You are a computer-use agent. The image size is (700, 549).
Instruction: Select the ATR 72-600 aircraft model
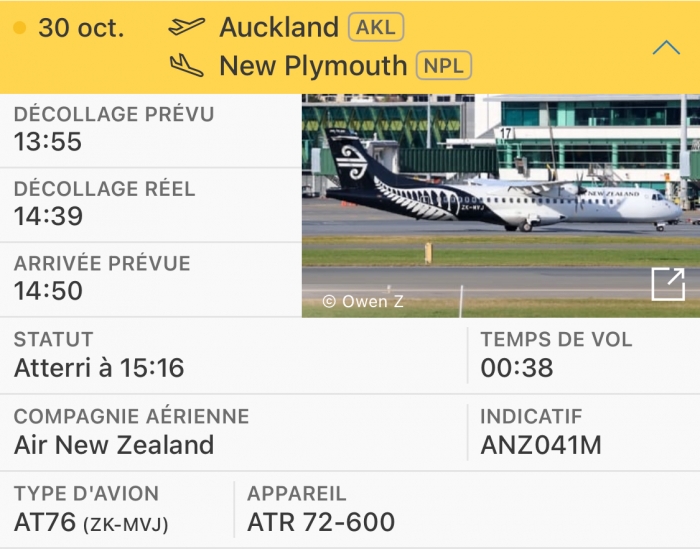[321, 522]
